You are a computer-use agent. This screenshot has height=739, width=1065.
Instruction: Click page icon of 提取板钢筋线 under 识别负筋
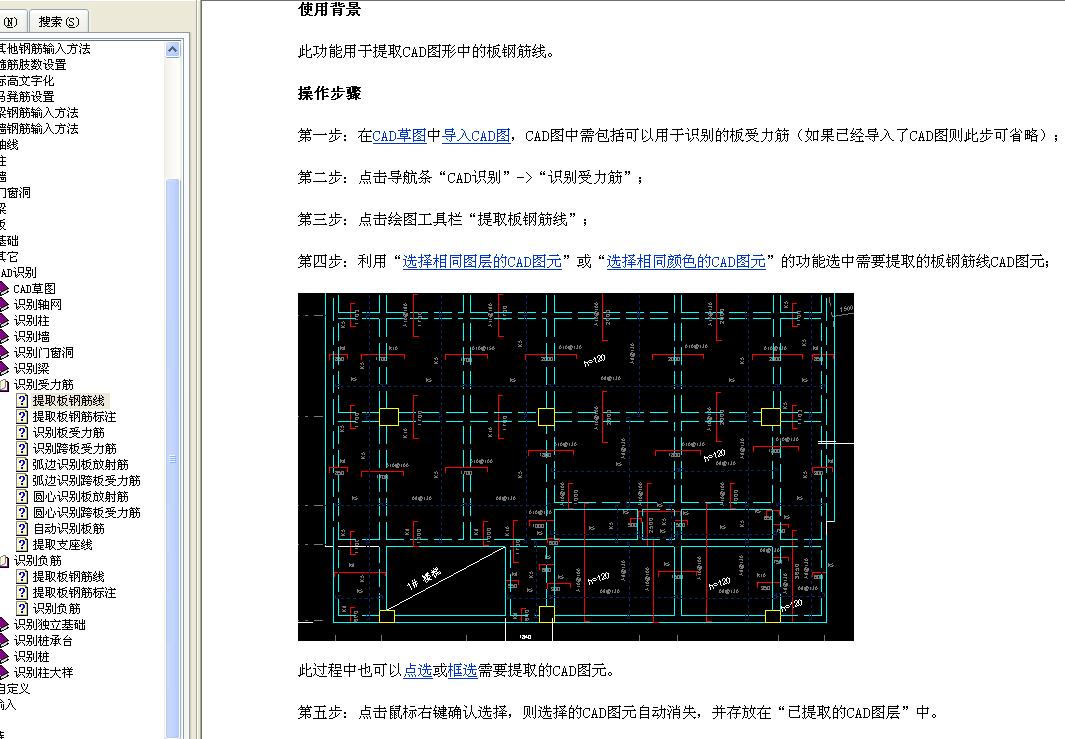click(22, 577)
